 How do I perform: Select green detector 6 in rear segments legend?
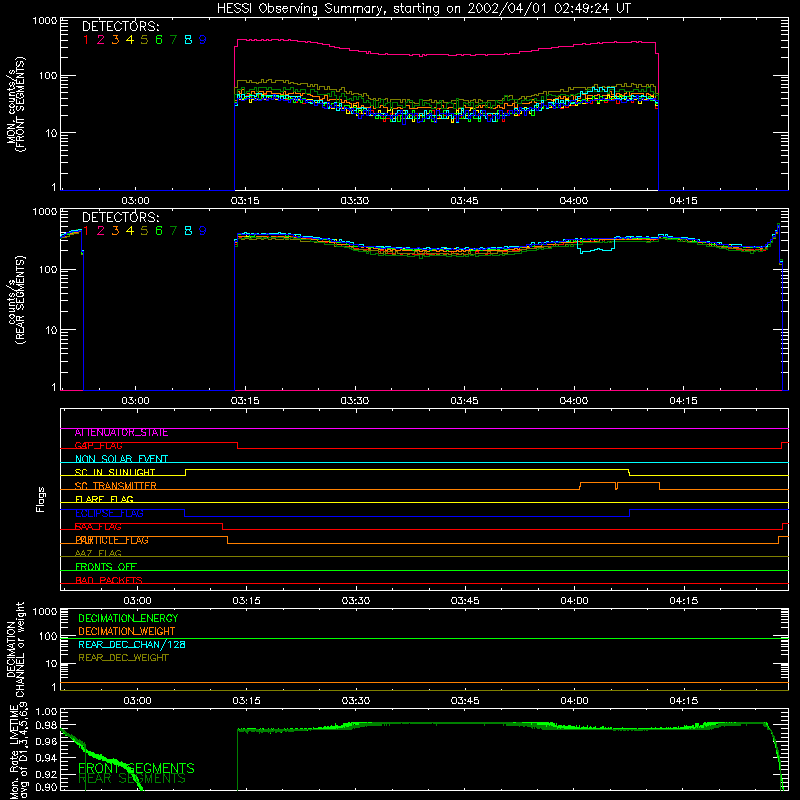(x=159, y=231)
